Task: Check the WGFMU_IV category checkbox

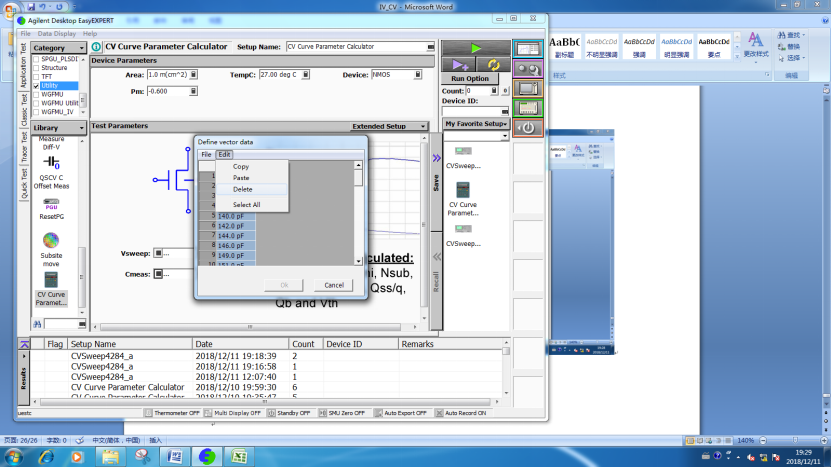Action: tap(37, 112)
